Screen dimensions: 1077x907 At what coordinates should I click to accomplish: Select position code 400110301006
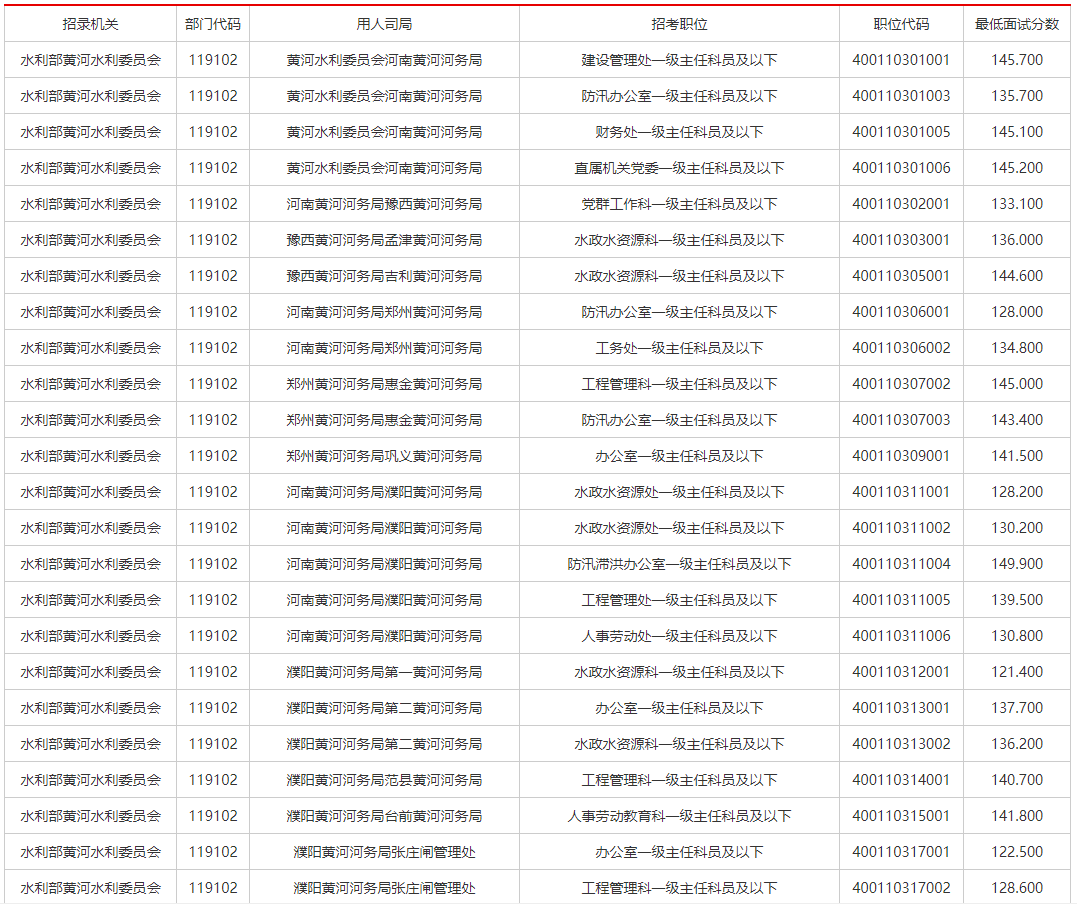click(x=901, y=168)
